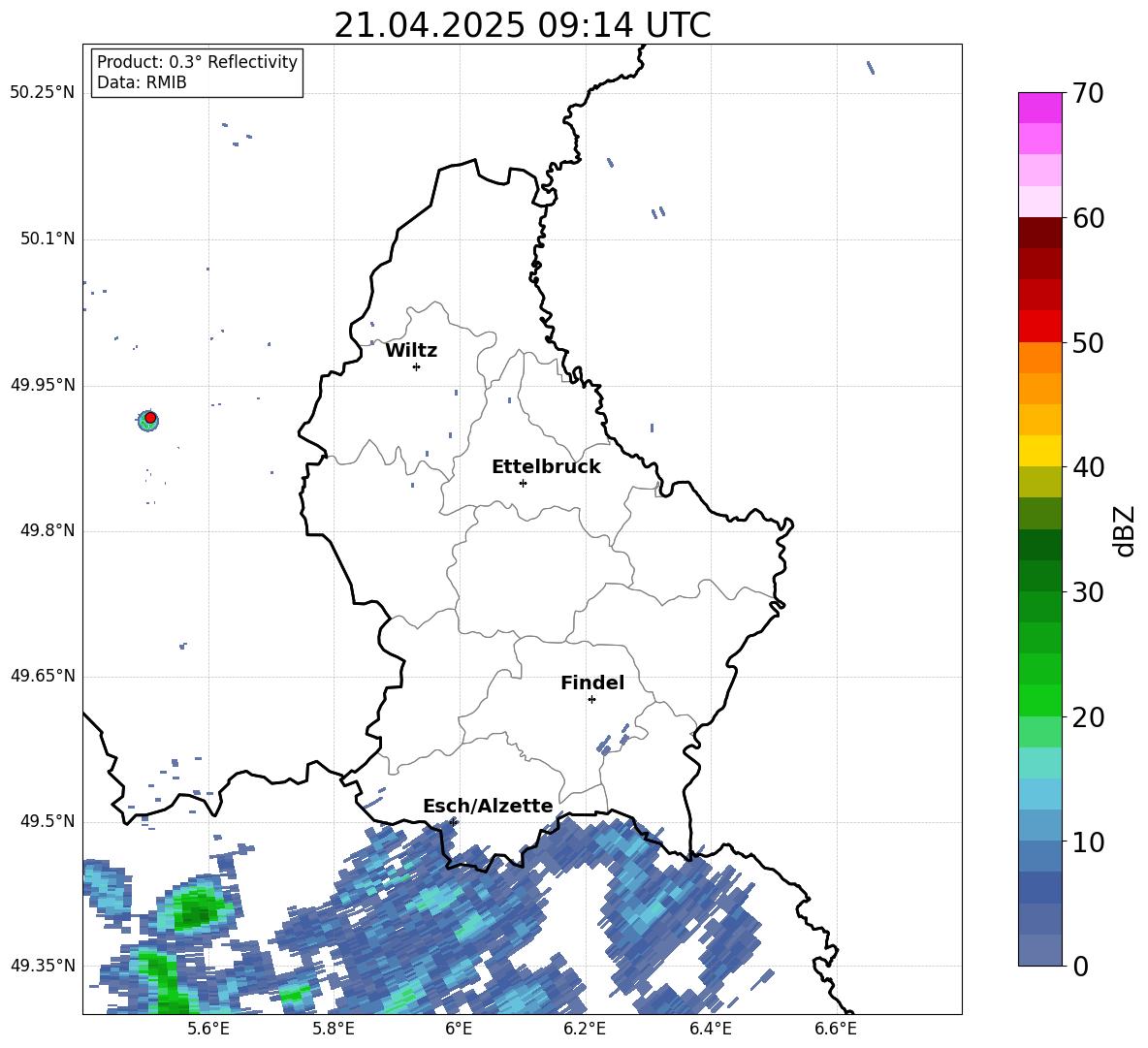Click the magenta top colorbar swatch
The height and width of the screenshot is (1048, 1148).
pyautogui.click(x=1039, y=109)
